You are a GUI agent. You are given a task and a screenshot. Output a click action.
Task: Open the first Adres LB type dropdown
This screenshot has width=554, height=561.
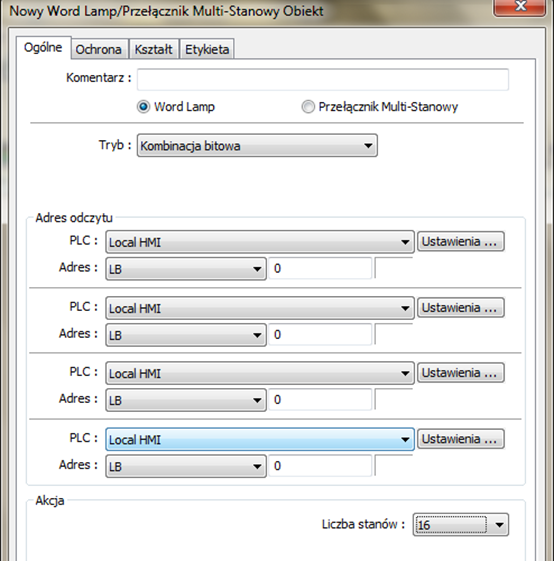pyautogui.click(x=186, y=269)
